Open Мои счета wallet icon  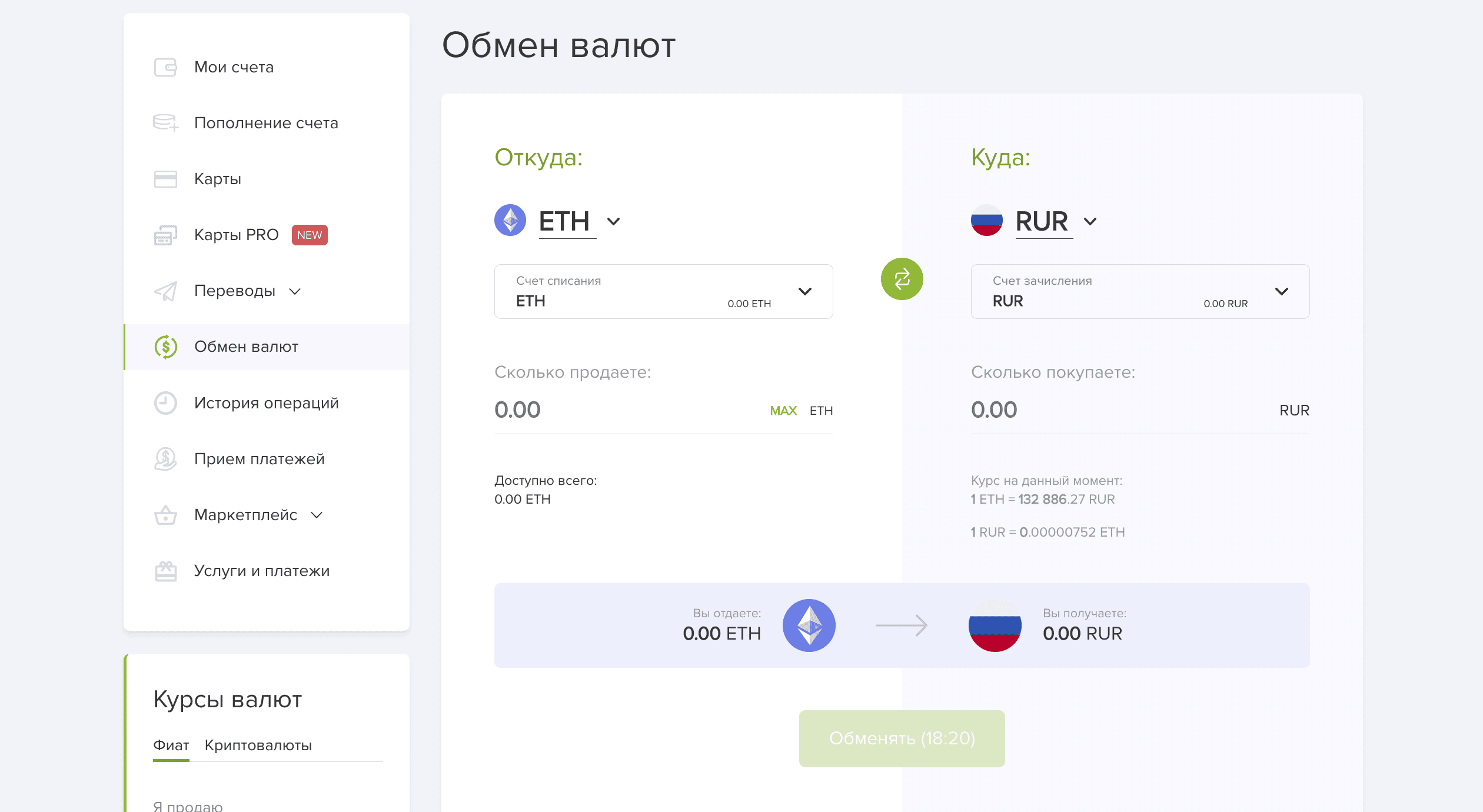click(x=165, y=67)
